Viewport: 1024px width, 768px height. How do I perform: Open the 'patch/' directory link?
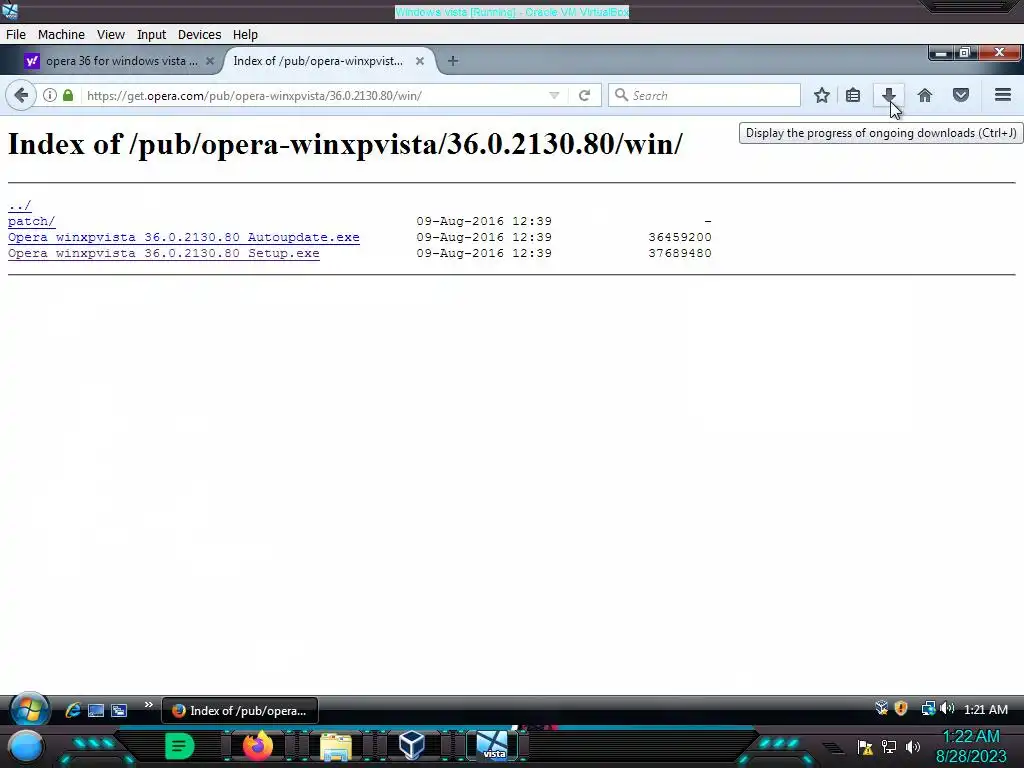point(31,221)
